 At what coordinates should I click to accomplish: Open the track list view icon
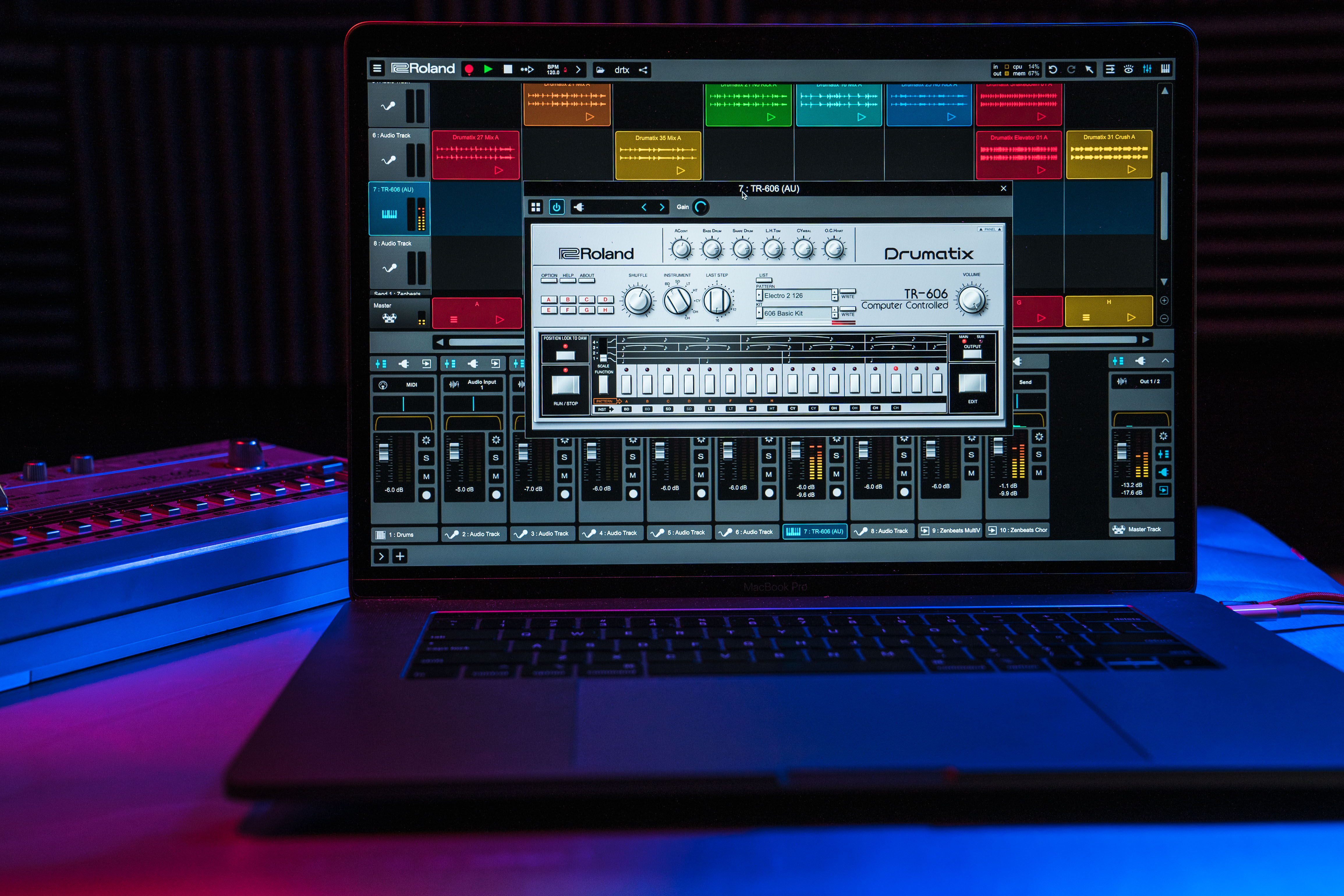coord(1110,69)
